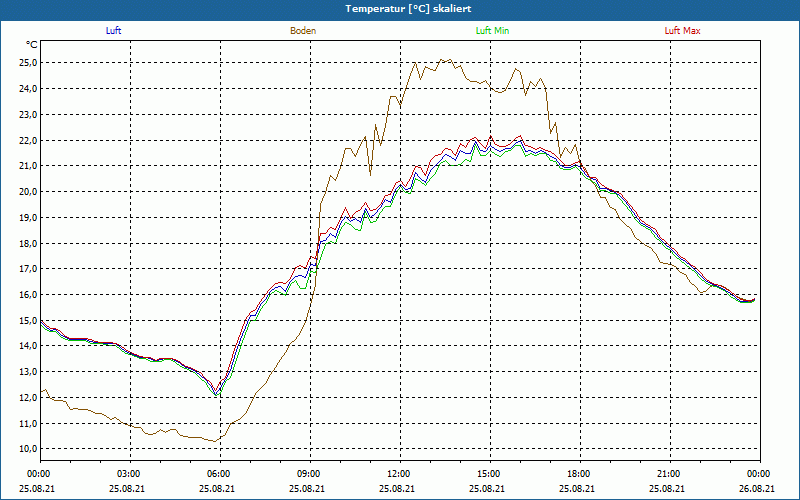Click the 17,0 y-axis value
Image resolution: width=800 pixels, height=500 pixels.
(x=29, y=269)
